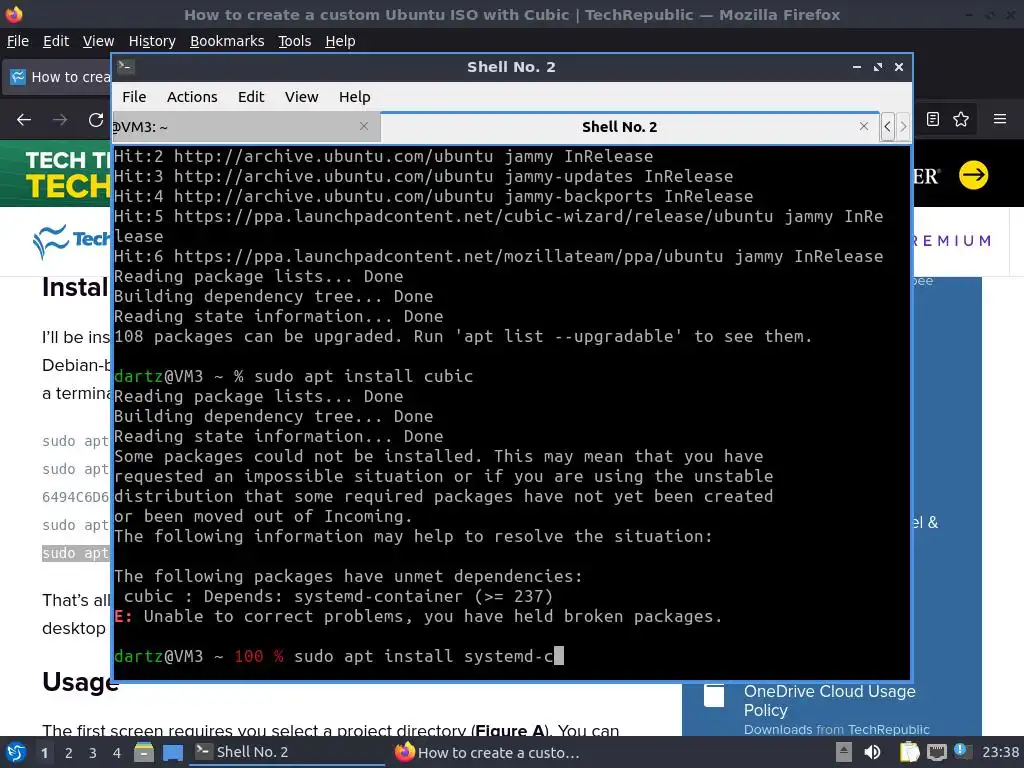Click the PREMIUM link in the site header

(x=953, y=241)
